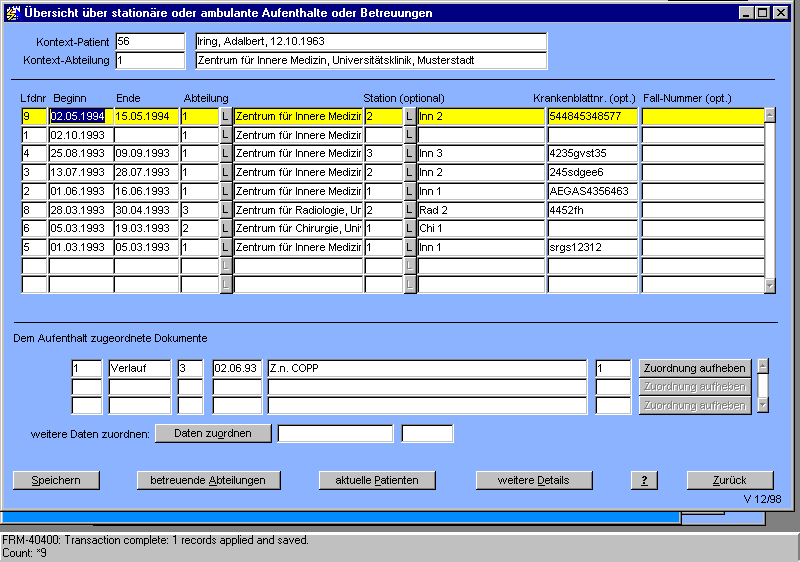Click the window system icon in title bar
This screenshot has width=800, height=562.
pyautogui.click(x=12, y=13)
